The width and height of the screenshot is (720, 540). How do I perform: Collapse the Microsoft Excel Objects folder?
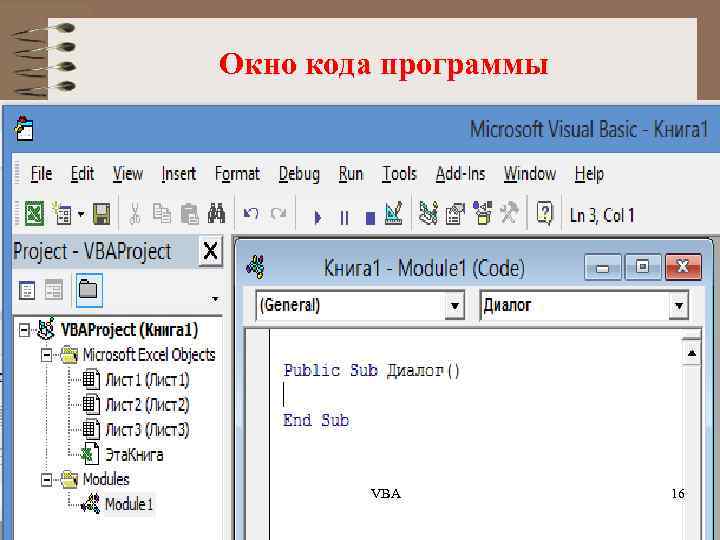(46, 355)
